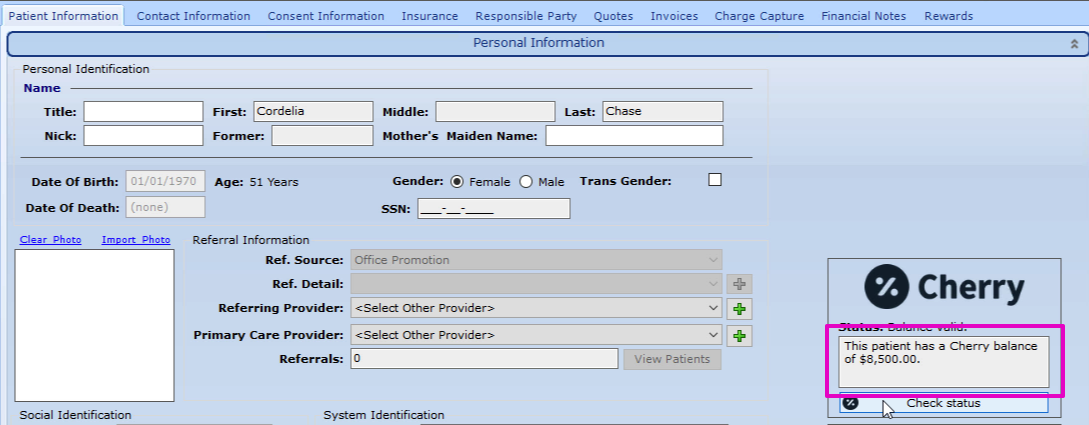This screenshot has height=425, width=1089.
Task: Select the Female gender radio button
Action: pos(457,182)
